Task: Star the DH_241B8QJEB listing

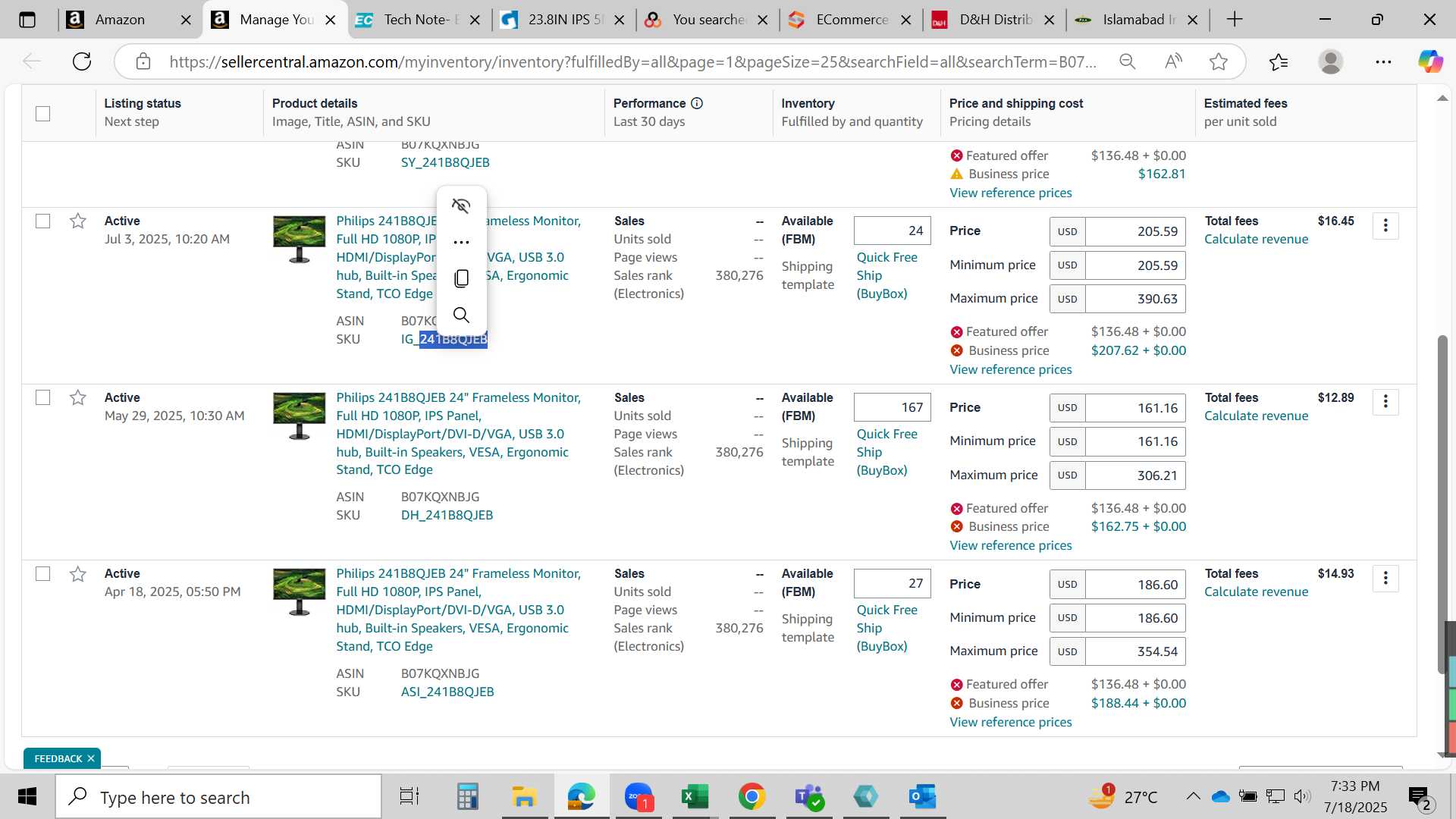Action: coord(77,397)
